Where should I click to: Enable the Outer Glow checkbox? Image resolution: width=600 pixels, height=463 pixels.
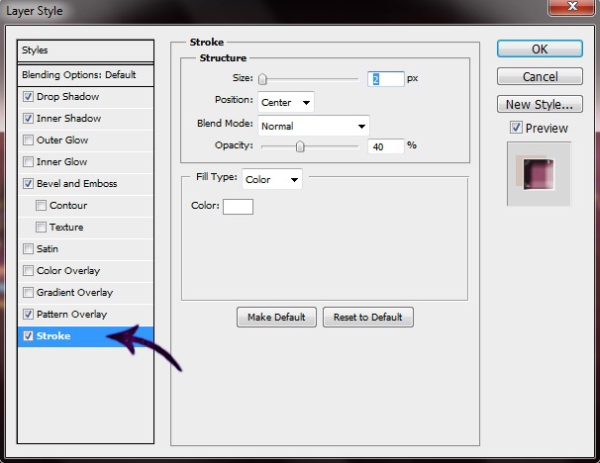tap(28, 140)
